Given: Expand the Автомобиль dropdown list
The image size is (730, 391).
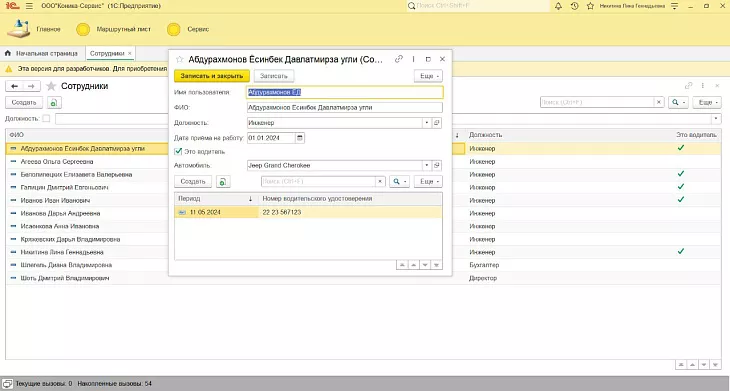Looking at the screenshot, I should click(x=426, y=165).
